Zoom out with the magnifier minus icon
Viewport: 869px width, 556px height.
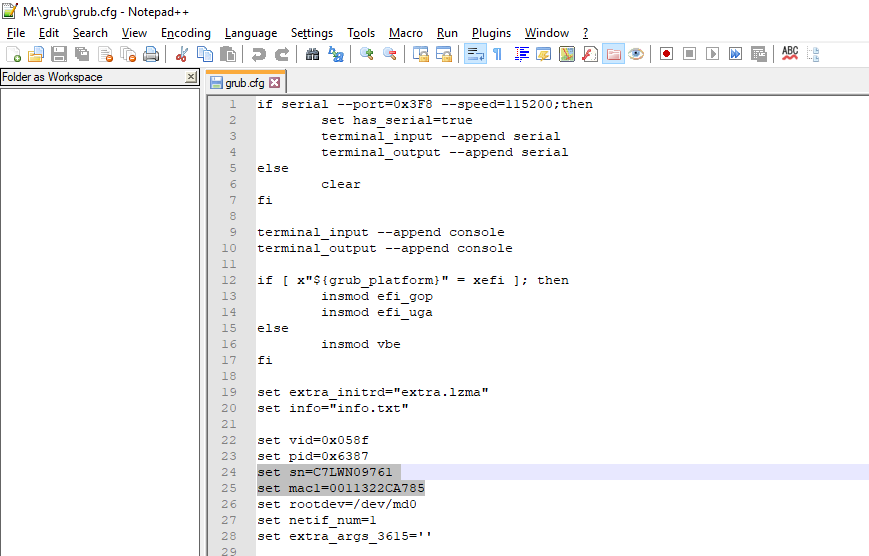point(389,54)
